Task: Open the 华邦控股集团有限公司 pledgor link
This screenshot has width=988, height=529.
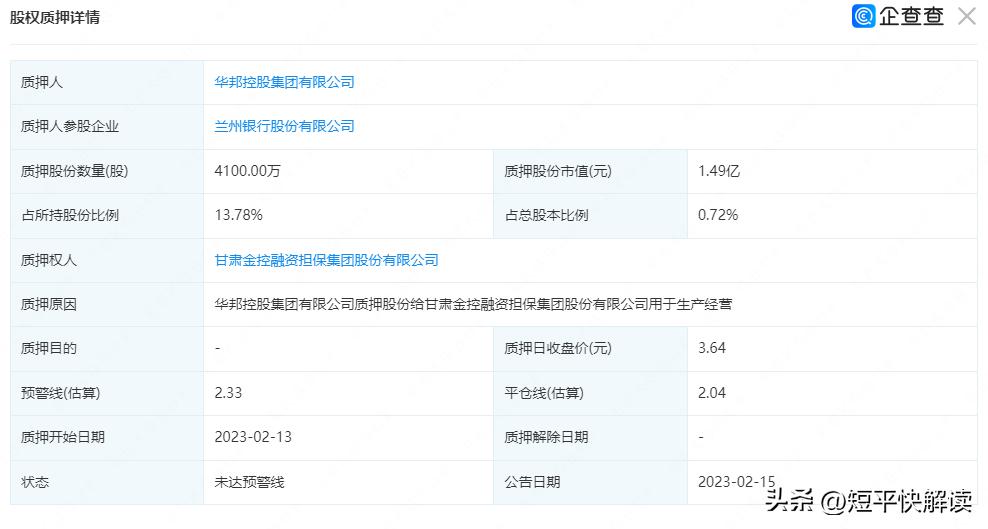Action: pos(284,82)
